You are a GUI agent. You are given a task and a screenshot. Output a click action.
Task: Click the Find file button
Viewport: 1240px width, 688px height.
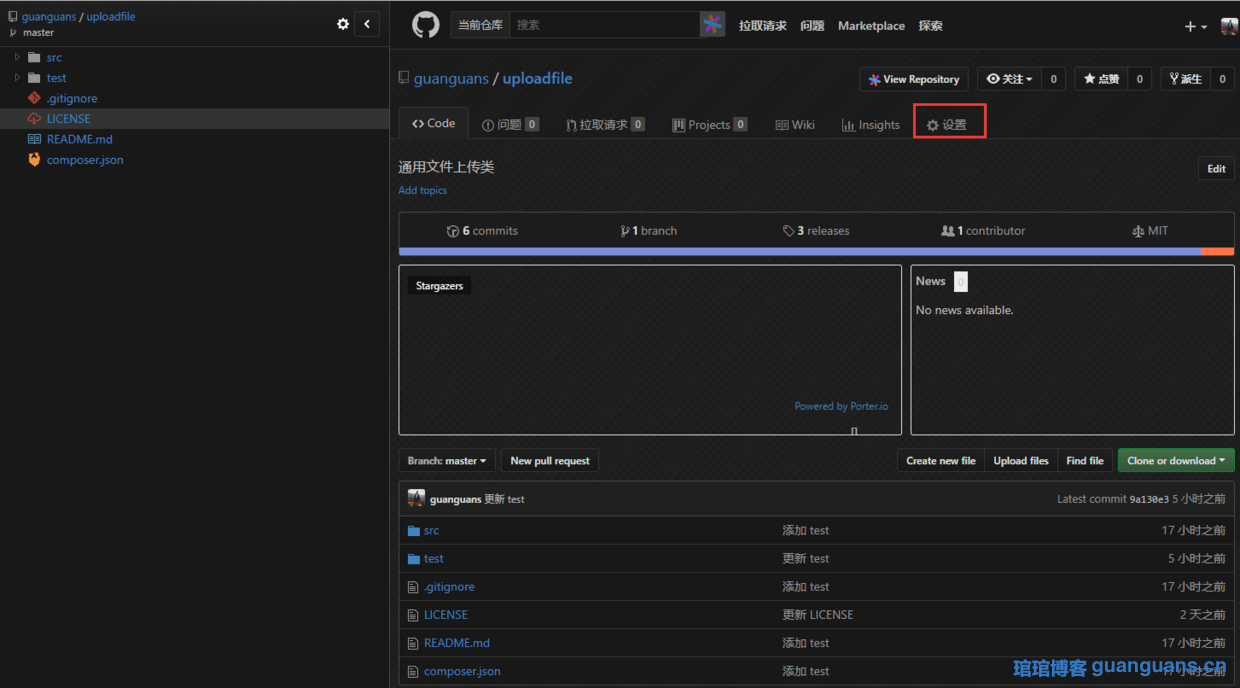[1085, 461]
